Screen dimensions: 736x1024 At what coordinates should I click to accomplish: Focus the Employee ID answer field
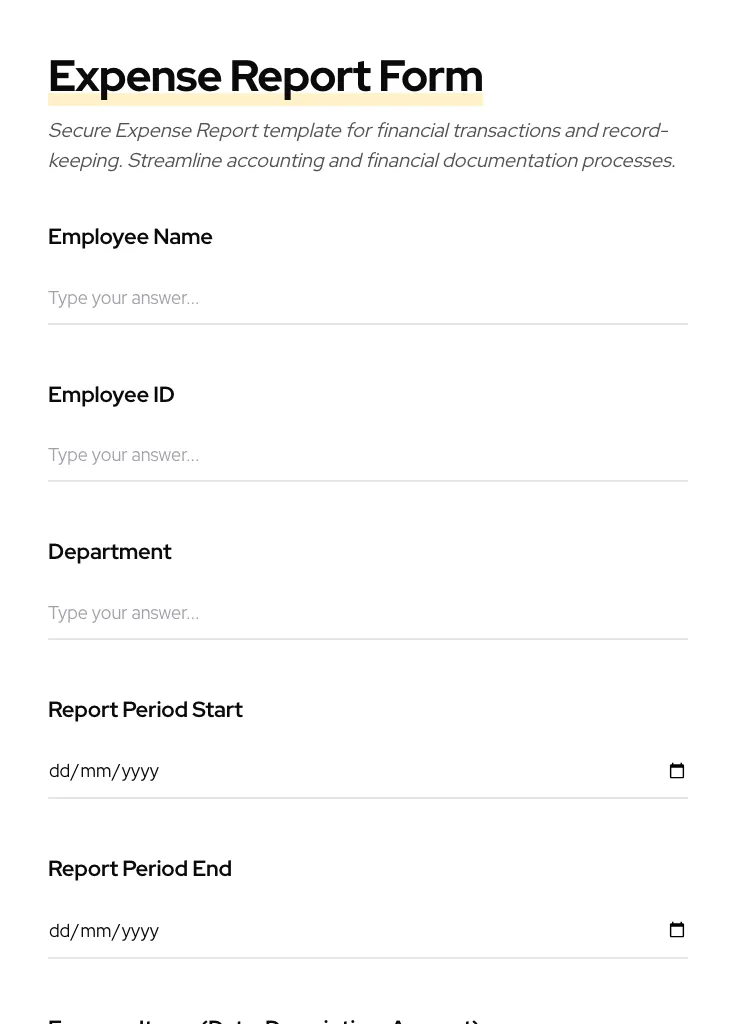coord(300,455)
